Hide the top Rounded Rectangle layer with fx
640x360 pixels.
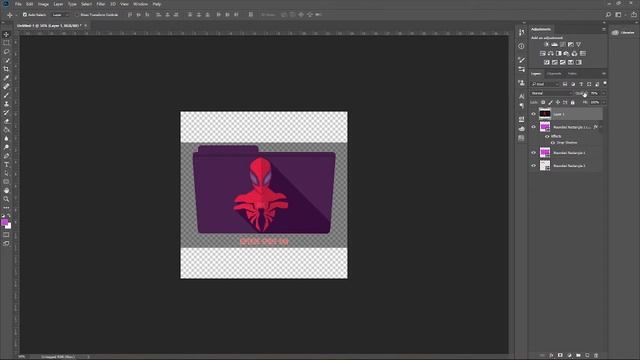tap(533, 127)
